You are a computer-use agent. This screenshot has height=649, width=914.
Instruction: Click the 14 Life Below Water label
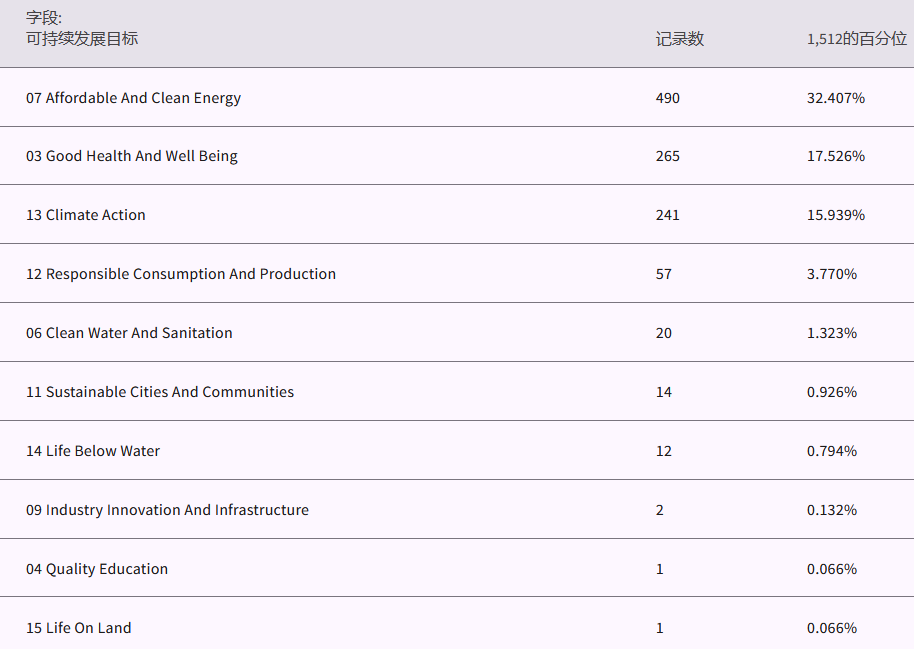[93, 451]
